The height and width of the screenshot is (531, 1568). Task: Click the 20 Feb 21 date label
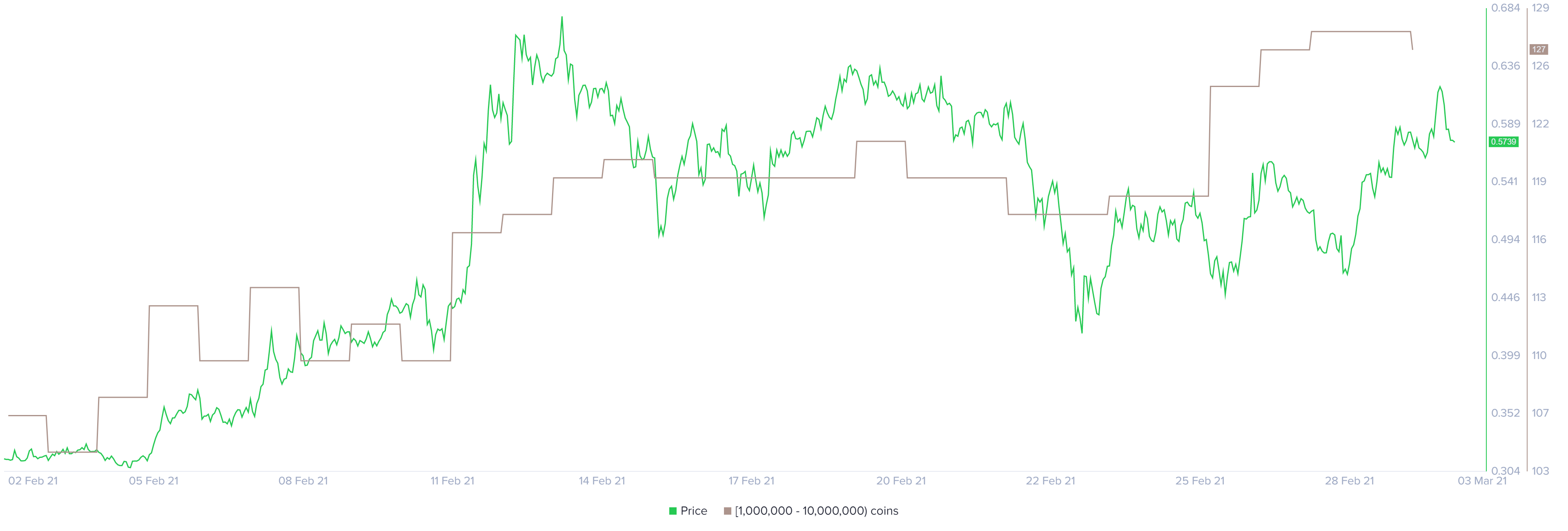click(x=901, y=480)
